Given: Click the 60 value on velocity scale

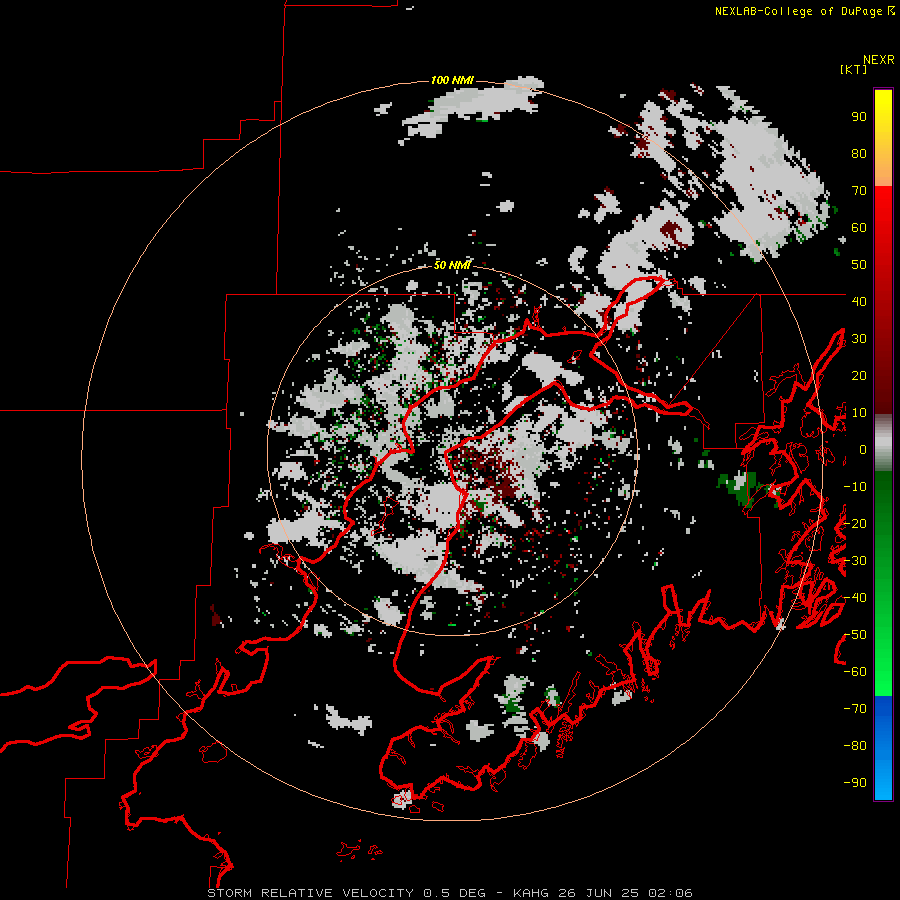Looking at the screenshot, I should tap(859, 227).
